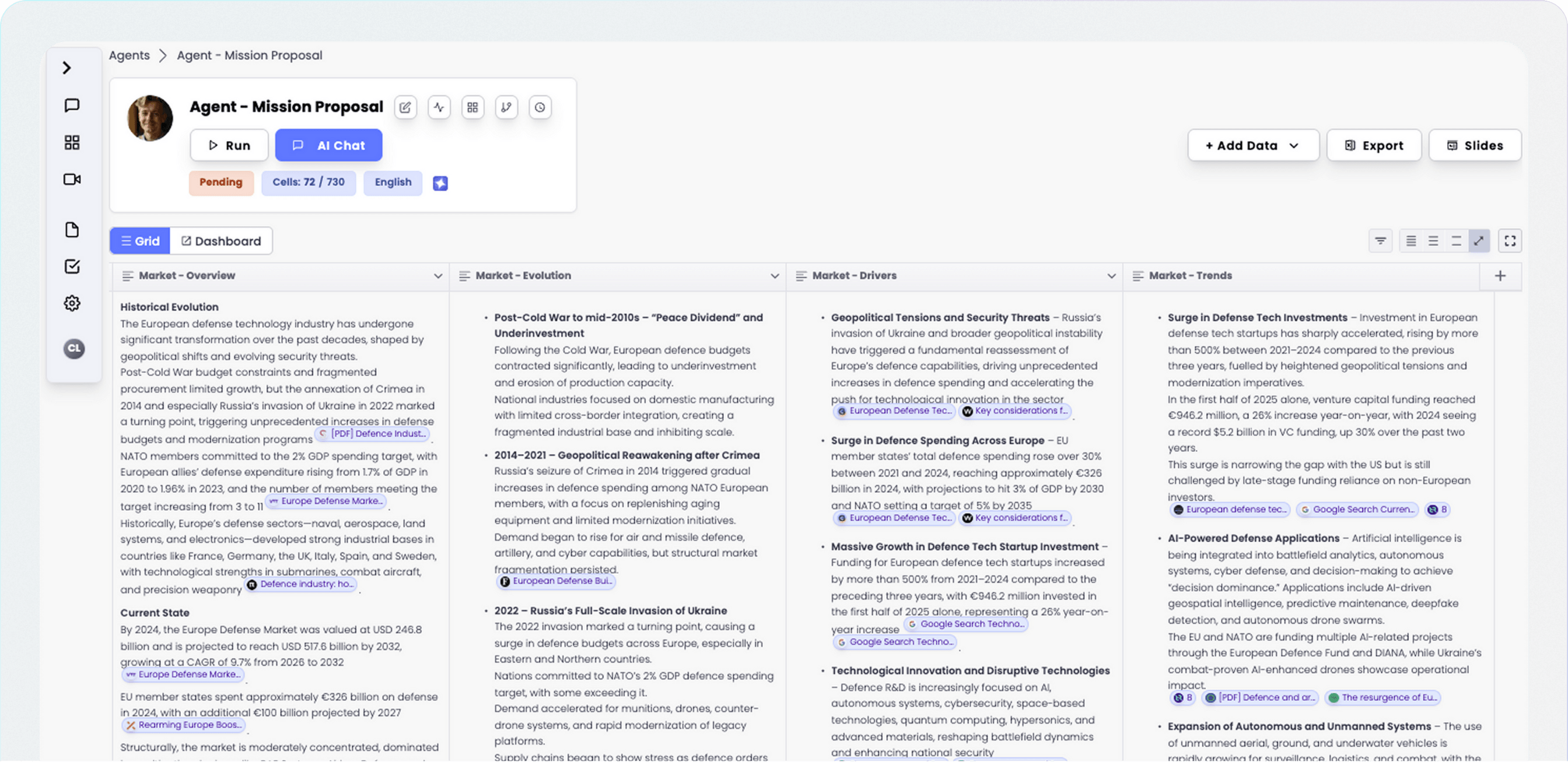Click the edit pencil icon next to agent title
1568x762 pixels.
(405, 107)
